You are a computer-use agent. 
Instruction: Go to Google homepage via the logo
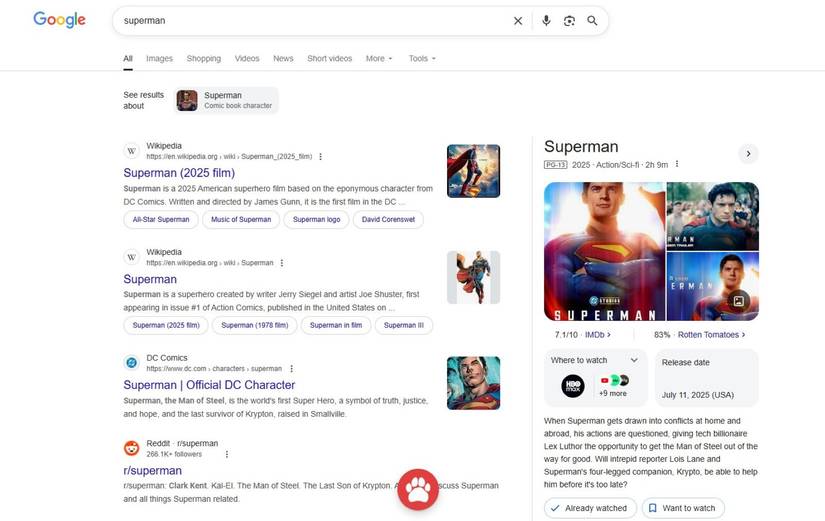click(x=59, y=20)
